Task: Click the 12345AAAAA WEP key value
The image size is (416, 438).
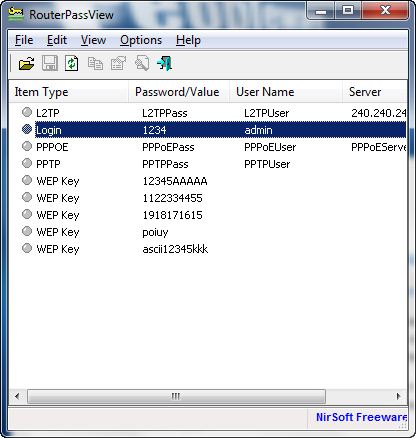Action: click(x=175, y=181)
